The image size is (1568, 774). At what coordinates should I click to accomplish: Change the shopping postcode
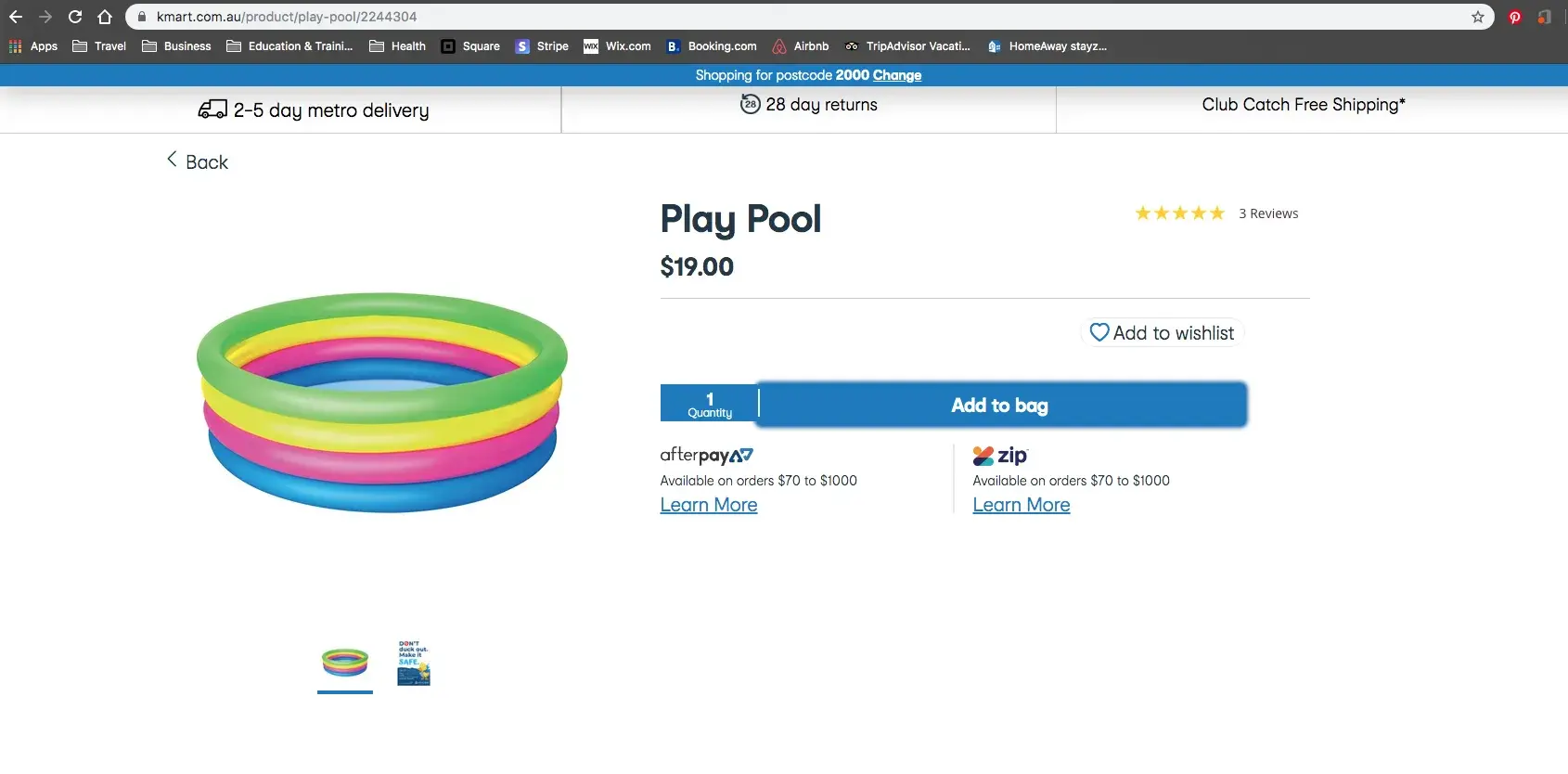click(896, 75)
